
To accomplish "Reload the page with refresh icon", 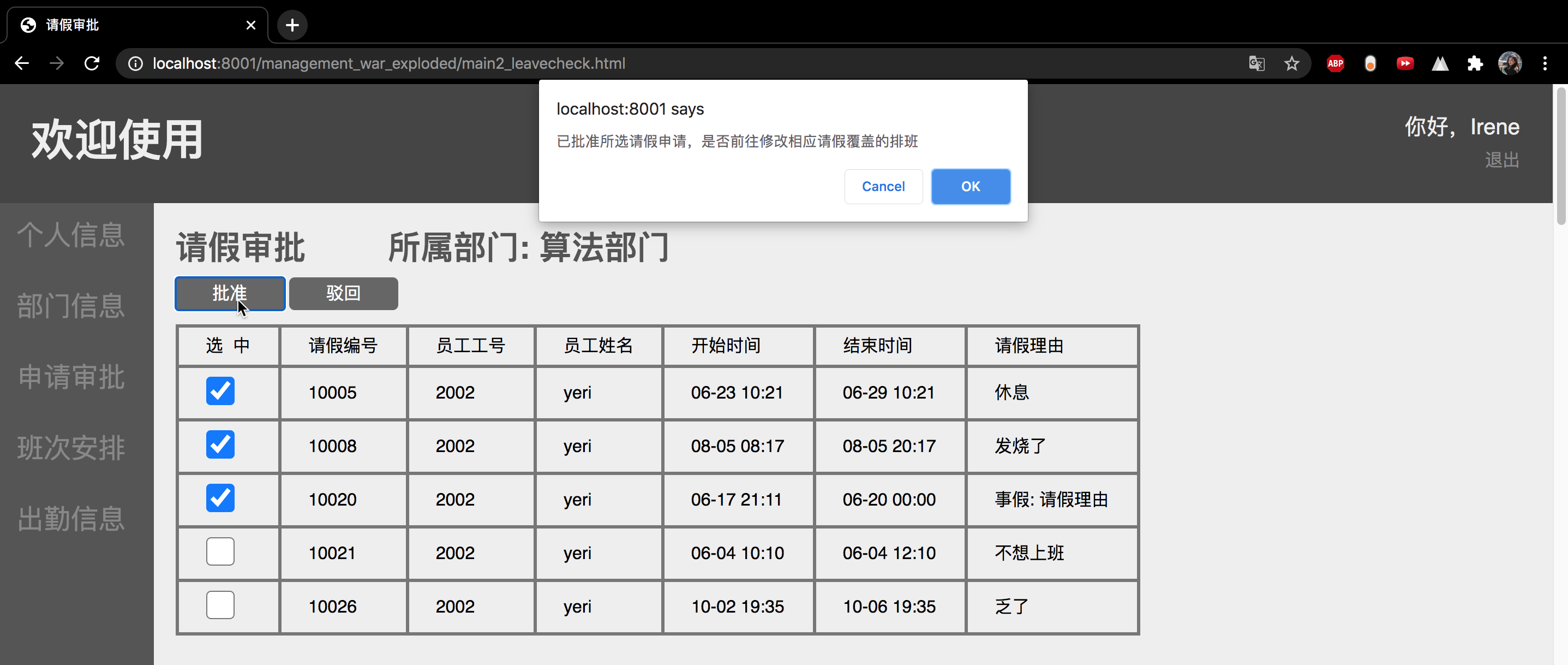I will 92,63.
